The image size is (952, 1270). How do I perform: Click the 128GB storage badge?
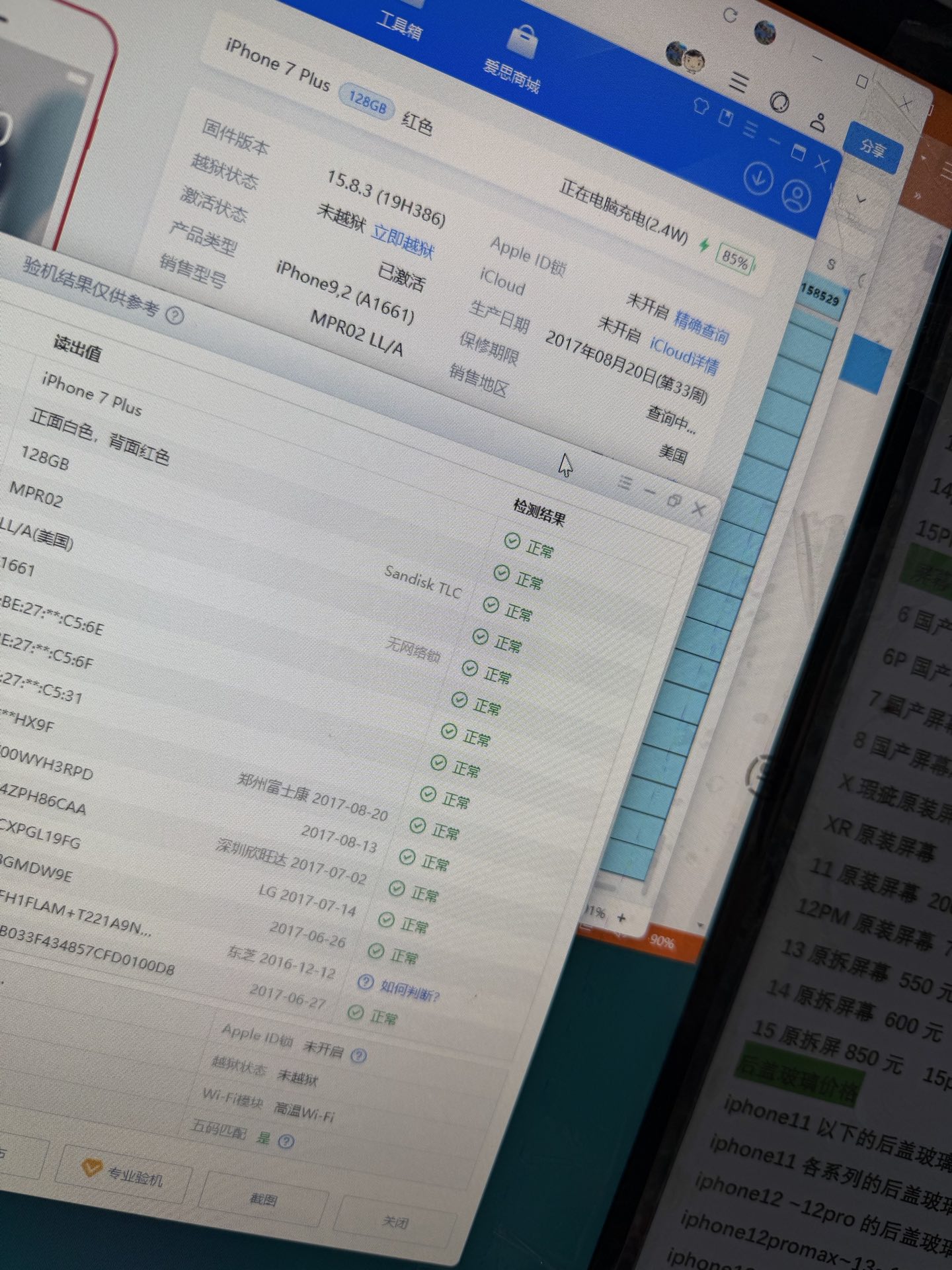pos(367,103)
